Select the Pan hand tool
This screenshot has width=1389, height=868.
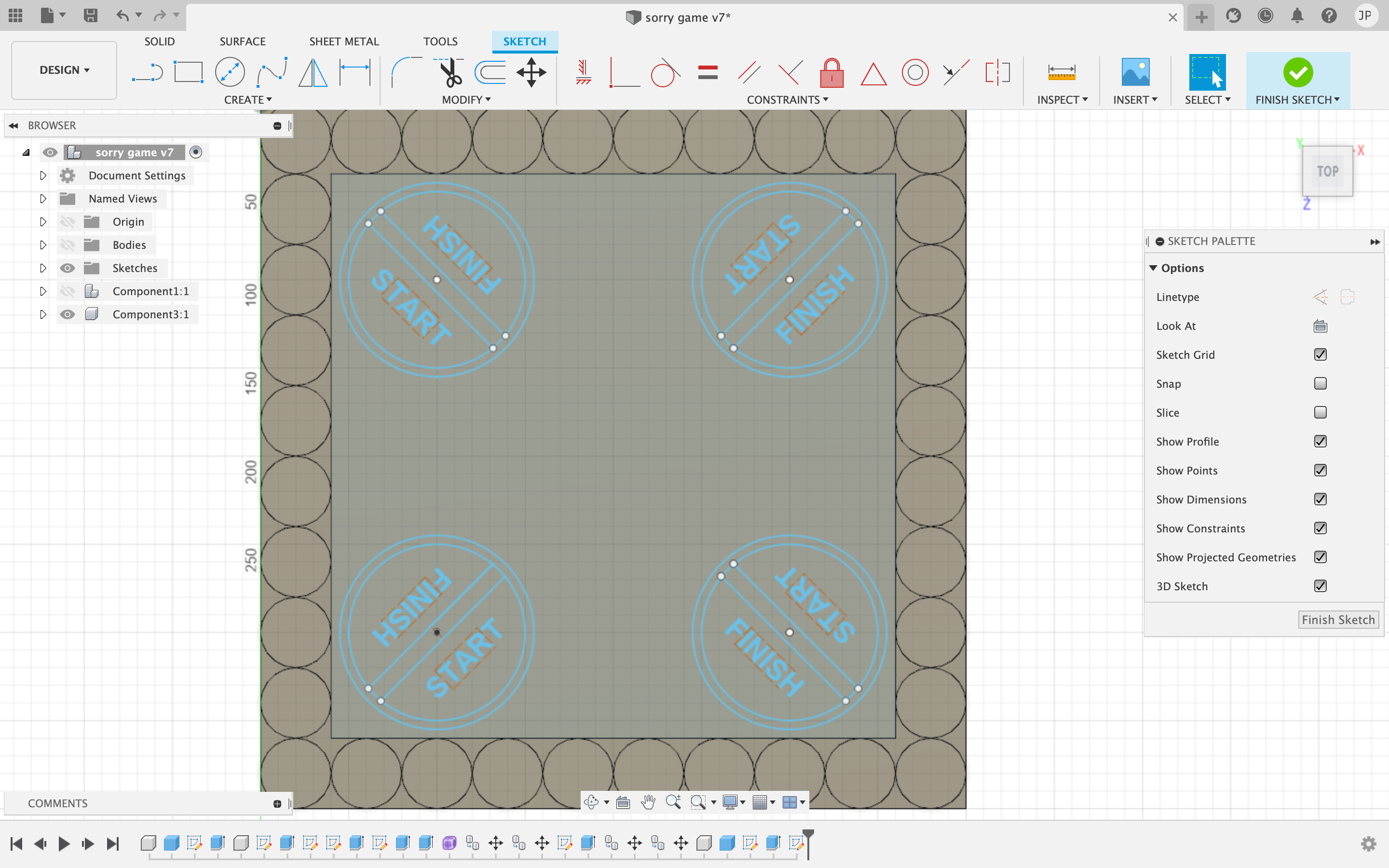(648, 802)
